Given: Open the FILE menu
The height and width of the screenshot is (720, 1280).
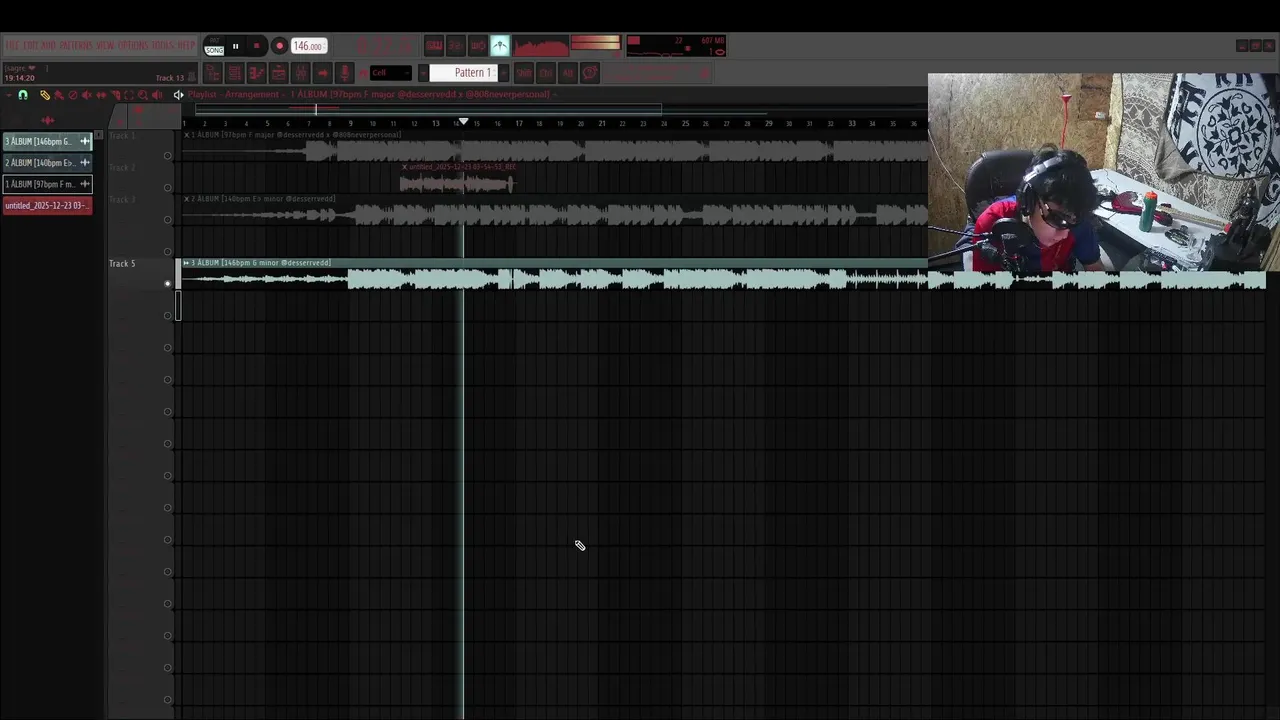Looking at the screenshot, I should point(12,45).
